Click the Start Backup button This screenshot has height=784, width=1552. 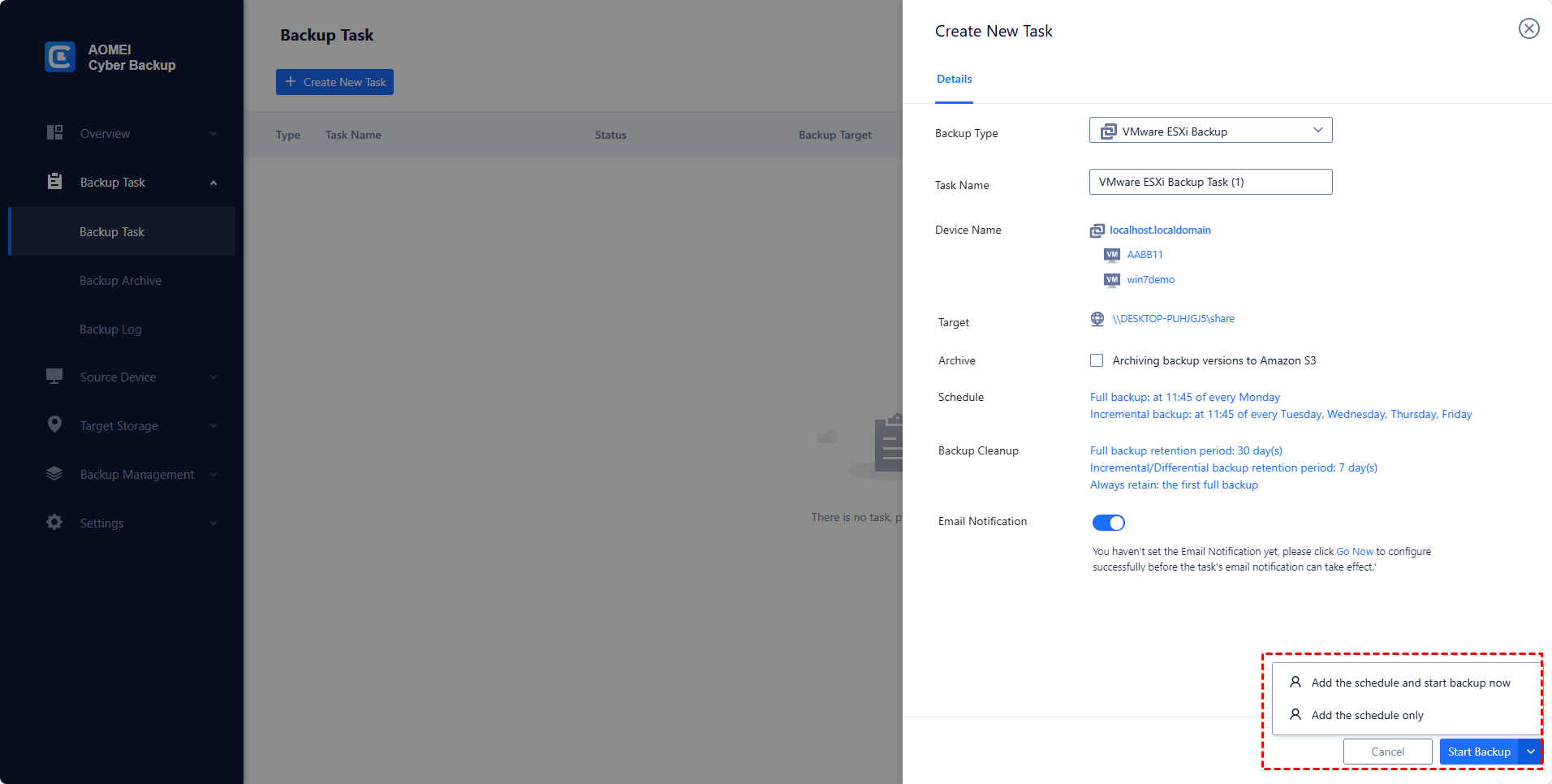(x=1479, y=752)
